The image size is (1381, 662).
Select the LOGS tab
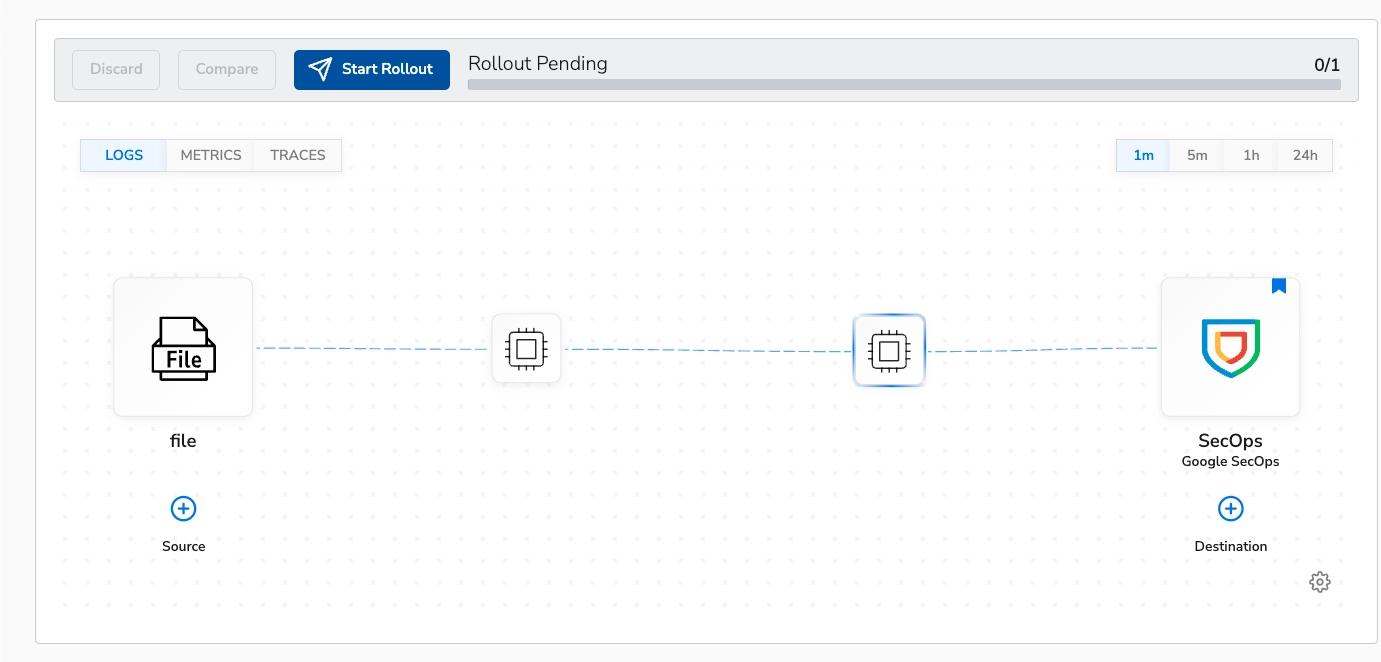click(x=122, y=155)
